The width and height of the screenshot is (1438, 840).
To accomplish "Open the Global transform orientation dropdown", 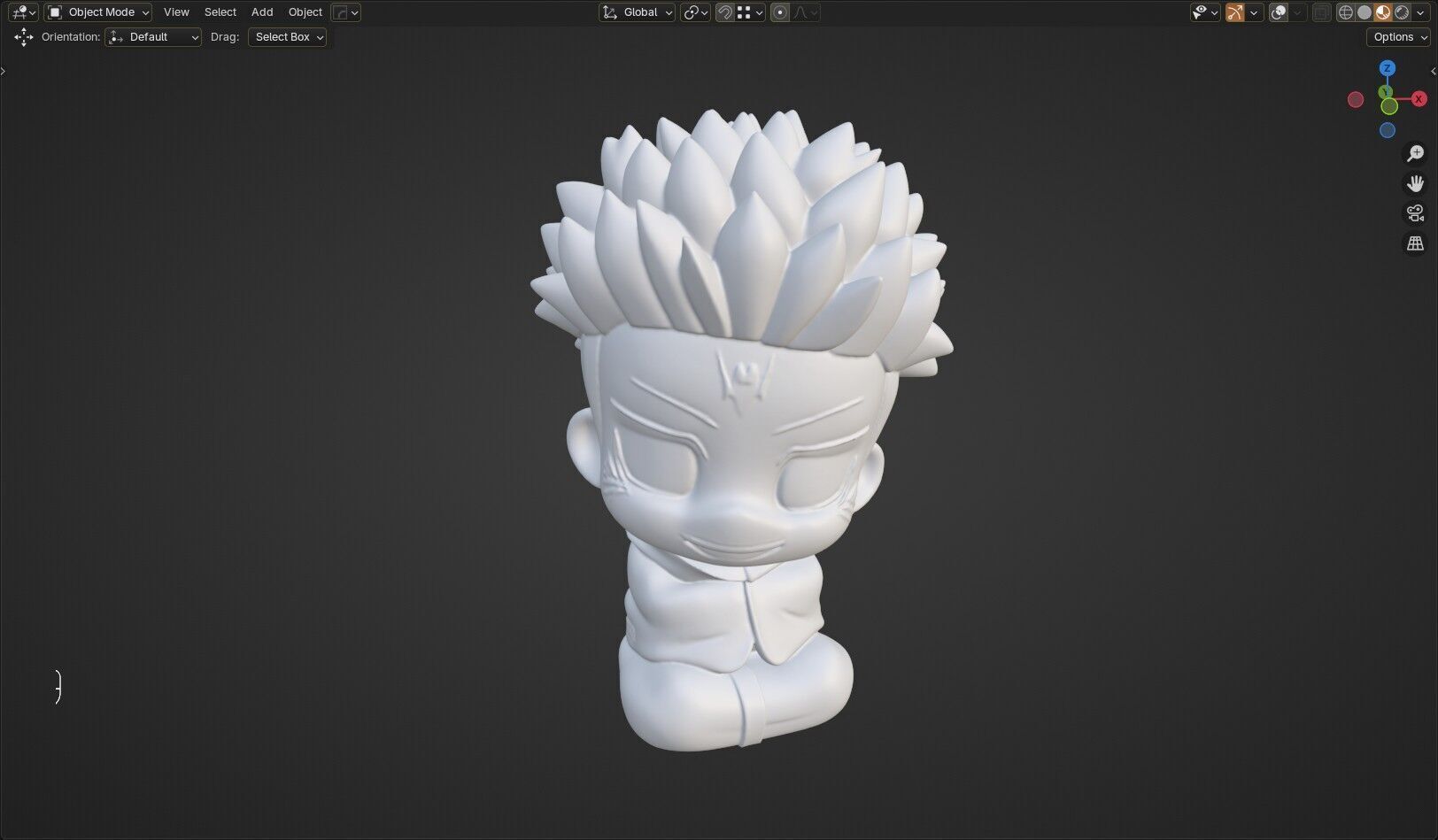I will [637, 12].
